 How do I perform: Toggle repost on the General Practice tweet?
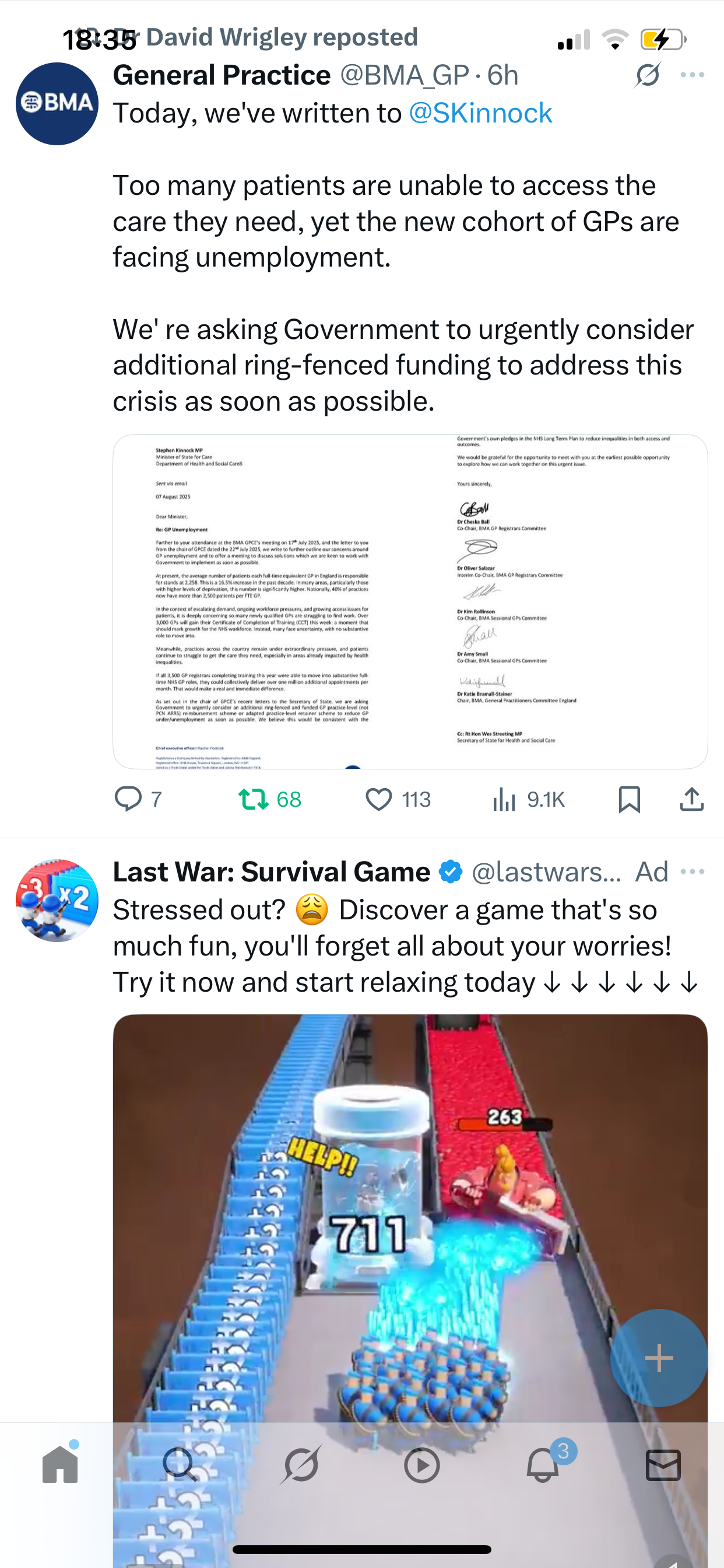[269, 799]
